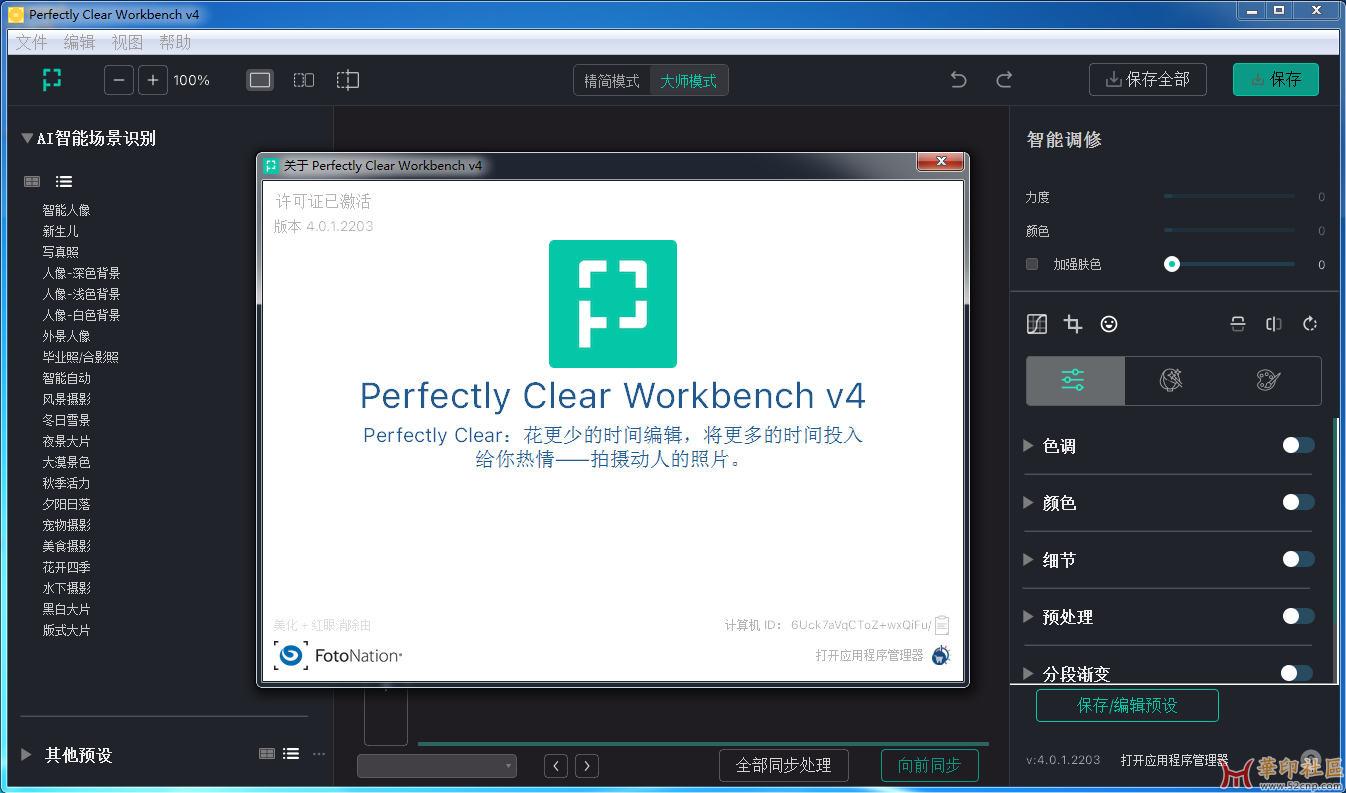Open the dropdown in the bottom bar
The height and width of the screenshot is (793, 1346).
point(437,766)
